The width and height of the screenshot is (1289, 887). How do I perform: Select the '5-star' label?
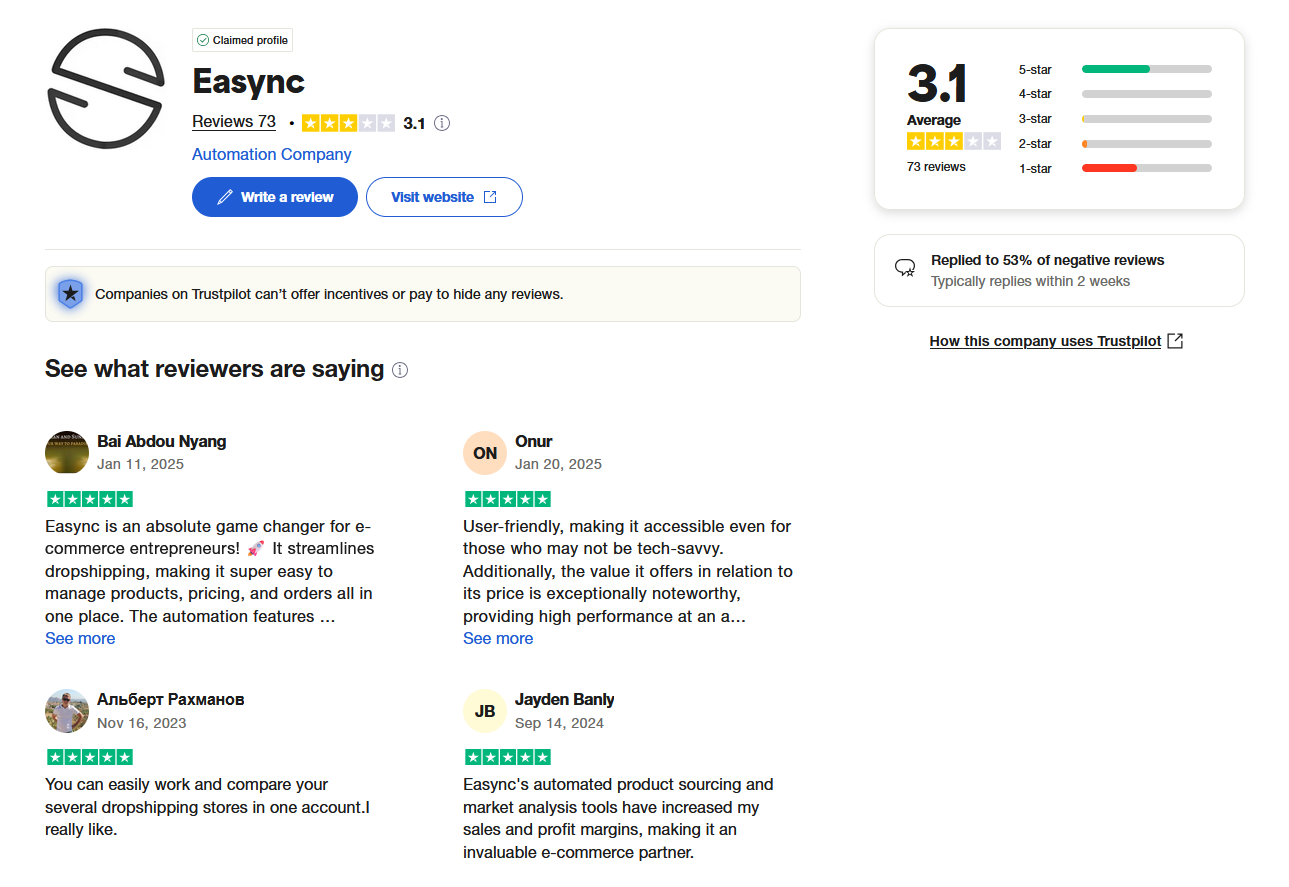[1035, 70]
